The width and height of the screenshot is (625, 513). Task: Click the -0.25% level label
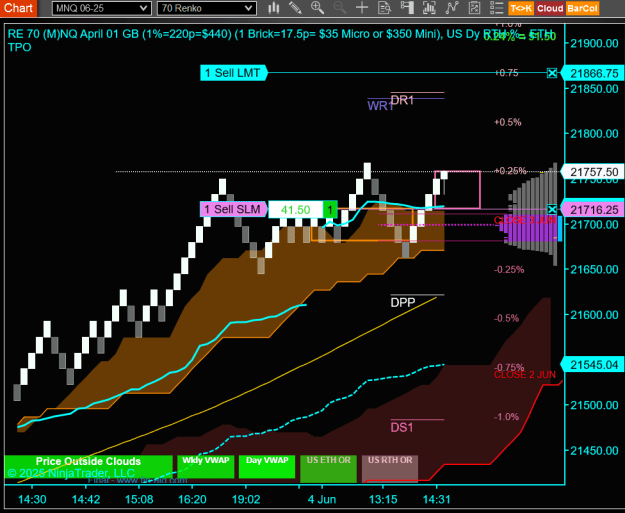[509, 270]
